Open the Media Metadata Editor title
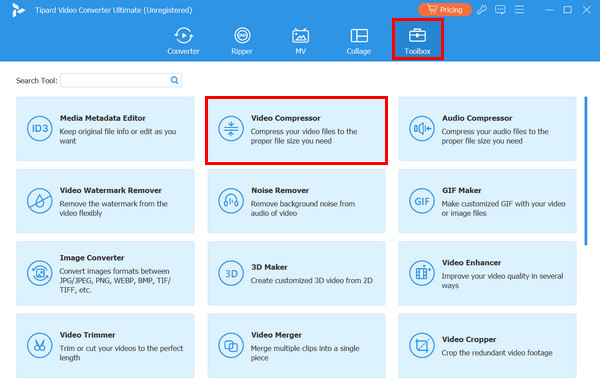 (x=103, y=118)
